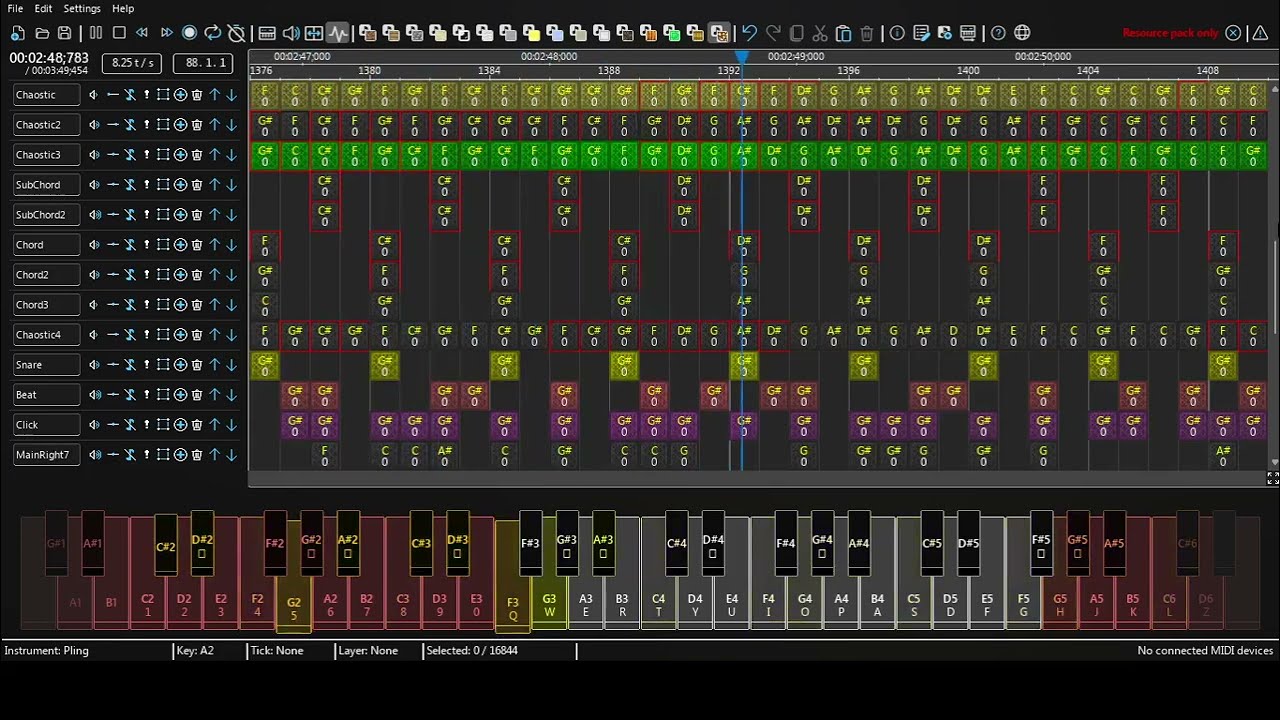Open the song info dialog
Image resolution: width=1280 pixels, height=720 pixels.
click(x=897, y=33)
